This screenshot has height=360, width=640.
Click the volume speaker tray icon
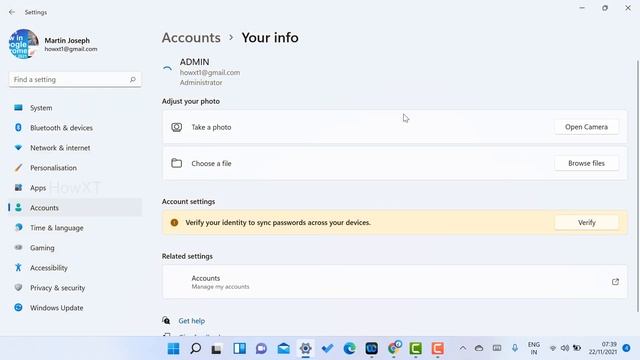pos(565,348)
